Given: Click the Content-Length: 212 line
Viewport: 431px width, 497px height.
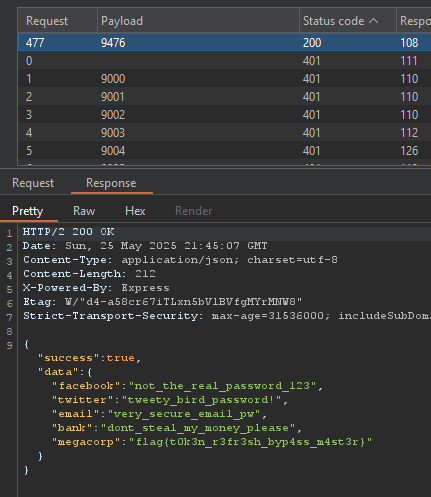Looking at the screenshot, I should pos(89,274).
